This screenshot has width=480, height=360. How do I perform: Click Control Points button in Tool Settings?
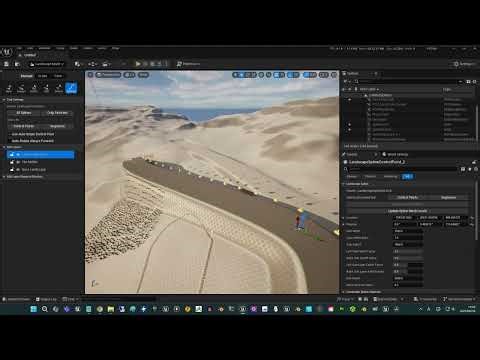tap(24, 126)
